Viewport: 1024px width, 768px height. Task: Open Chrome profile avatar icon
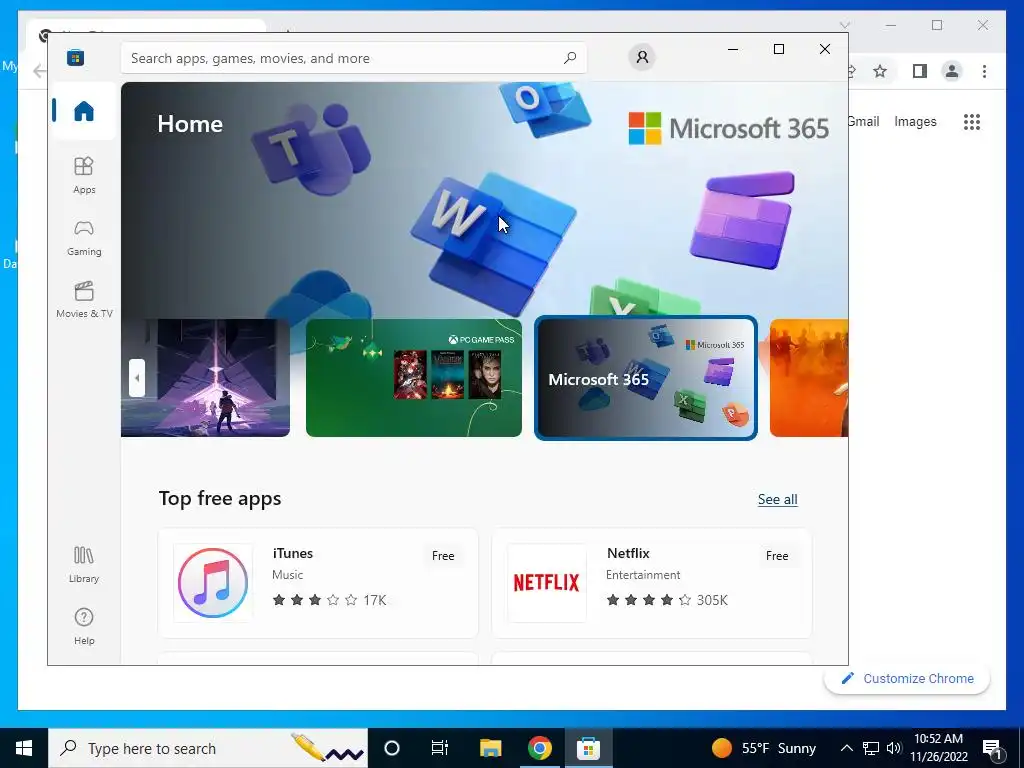[x=952, y=71]
